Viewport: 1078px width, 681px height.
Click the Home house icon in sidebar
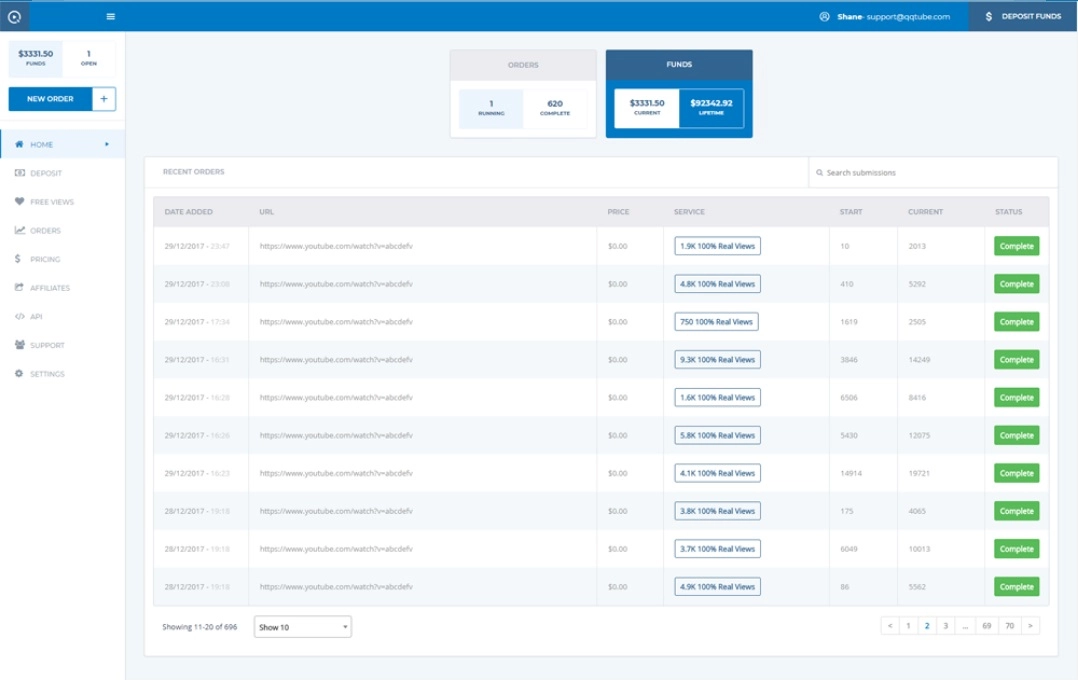pos(19,144)
